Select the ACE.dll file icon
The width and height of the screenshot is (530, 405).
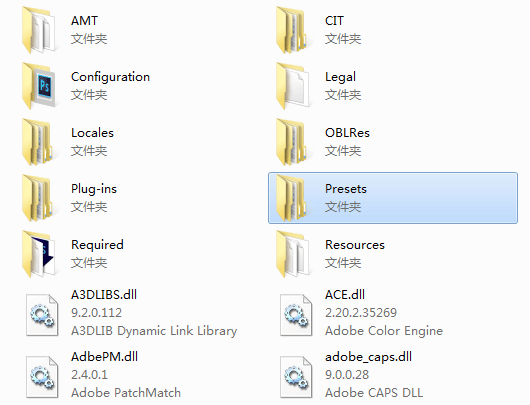(296, 315)
